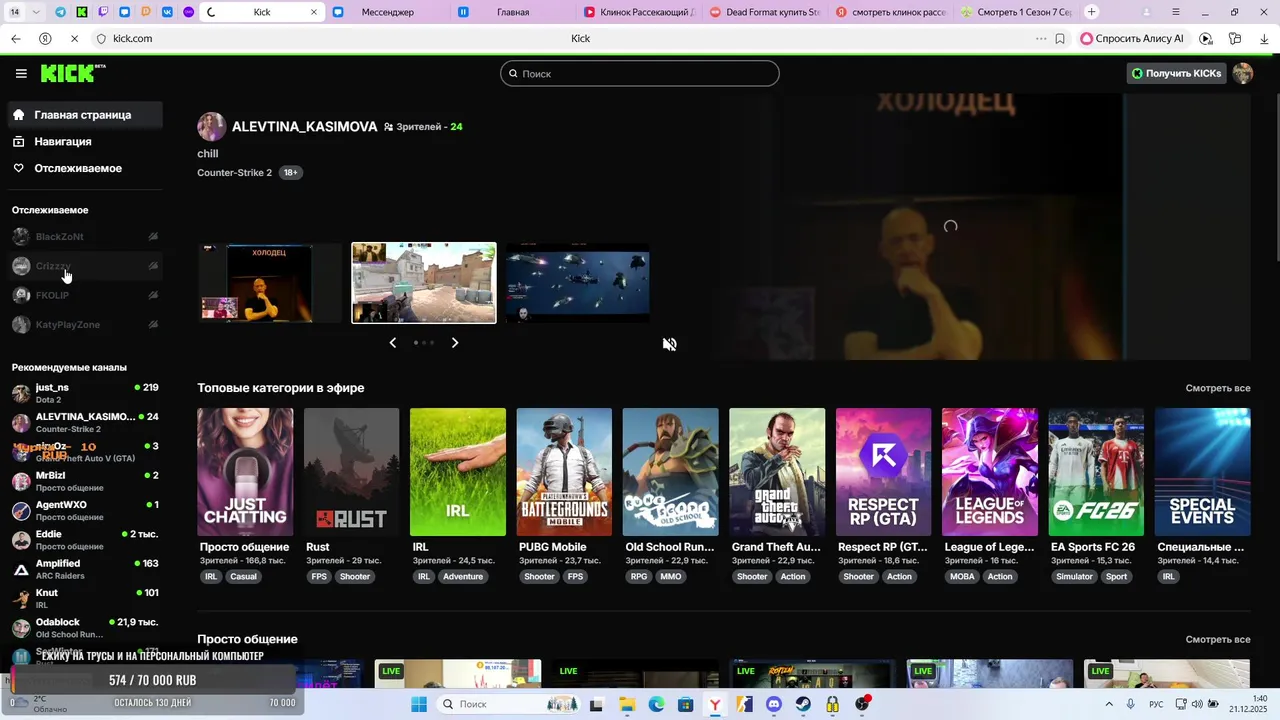Open the EA Sports FC 26 category card
This screenshot has height=720, width=1280.
point(1096,472)
